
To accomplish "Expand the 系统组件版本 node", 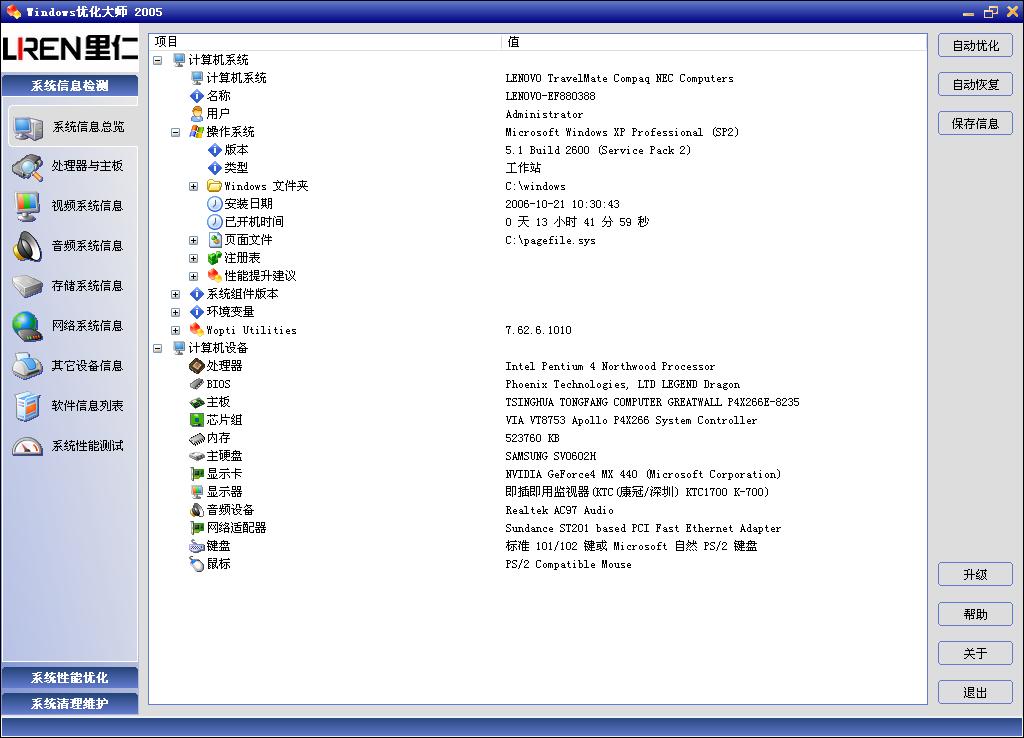I will [x=175, y=295].
